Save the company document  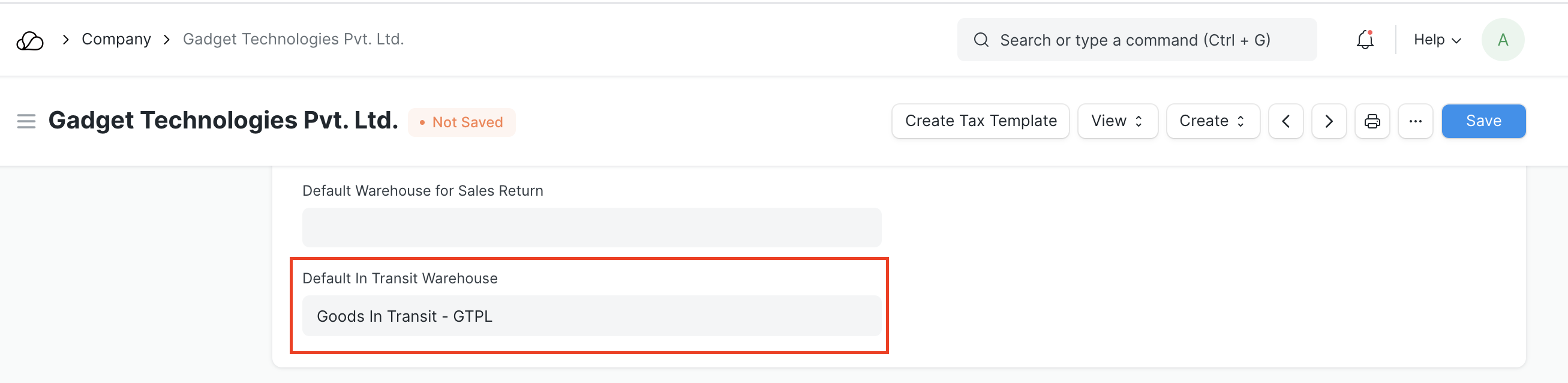1483,121
